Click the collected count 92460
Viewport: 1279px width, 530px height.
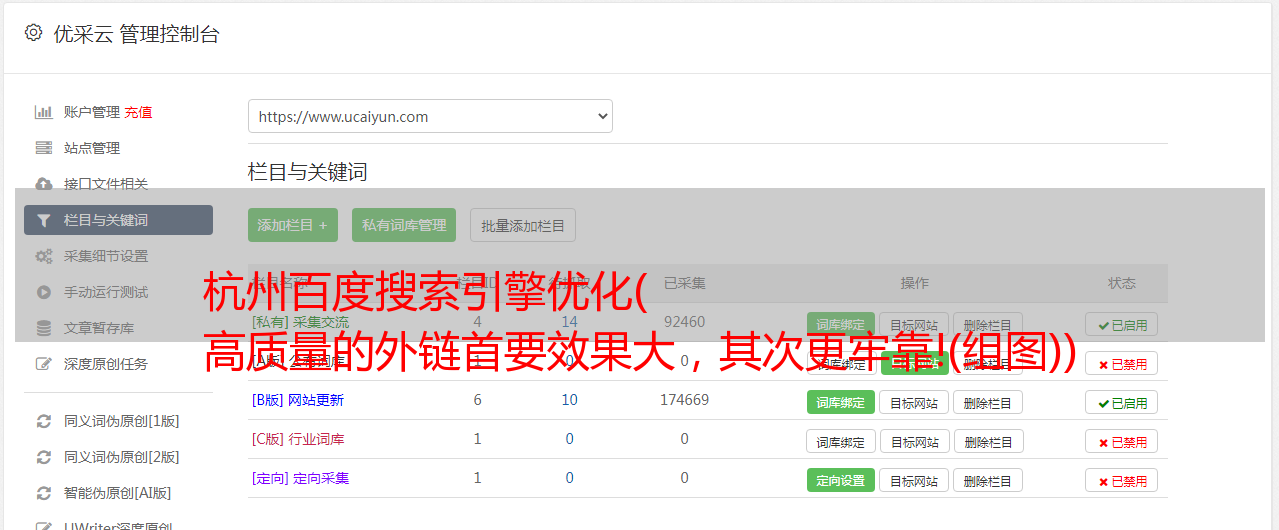(684, 322)
